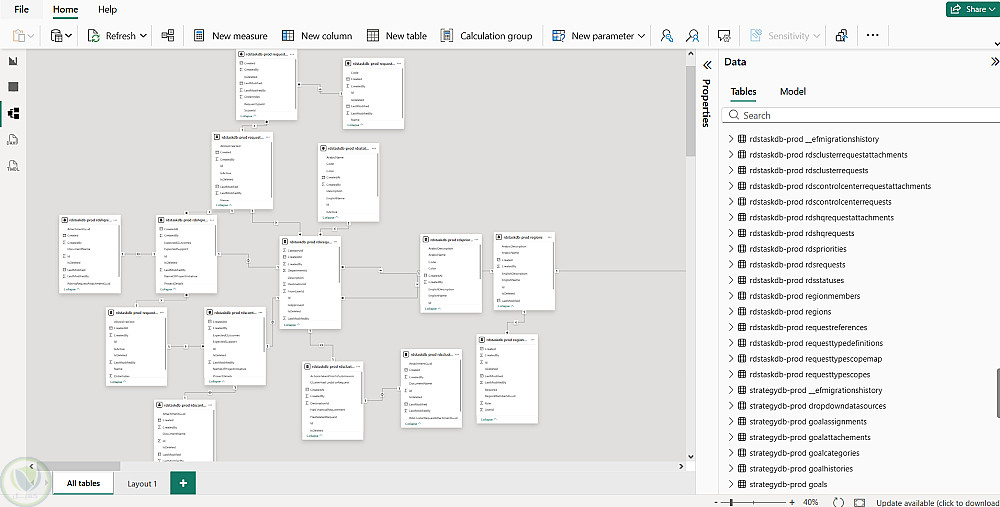This screenshot has width=1000, height=507.
Task: Create a New measure
Action: click(231, 36)
